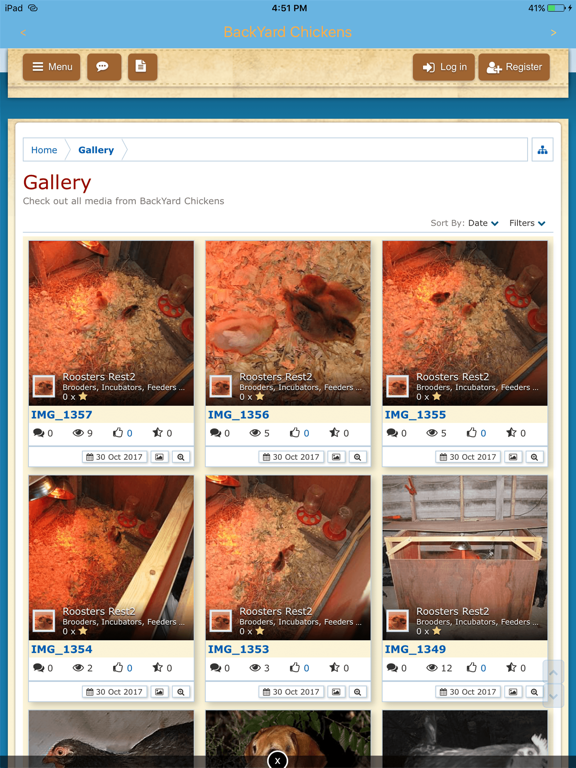The height and width of the screenshot is (768, 576).
Task: Dismiss the bottom bar with X button
Action: tap(277, 760)
